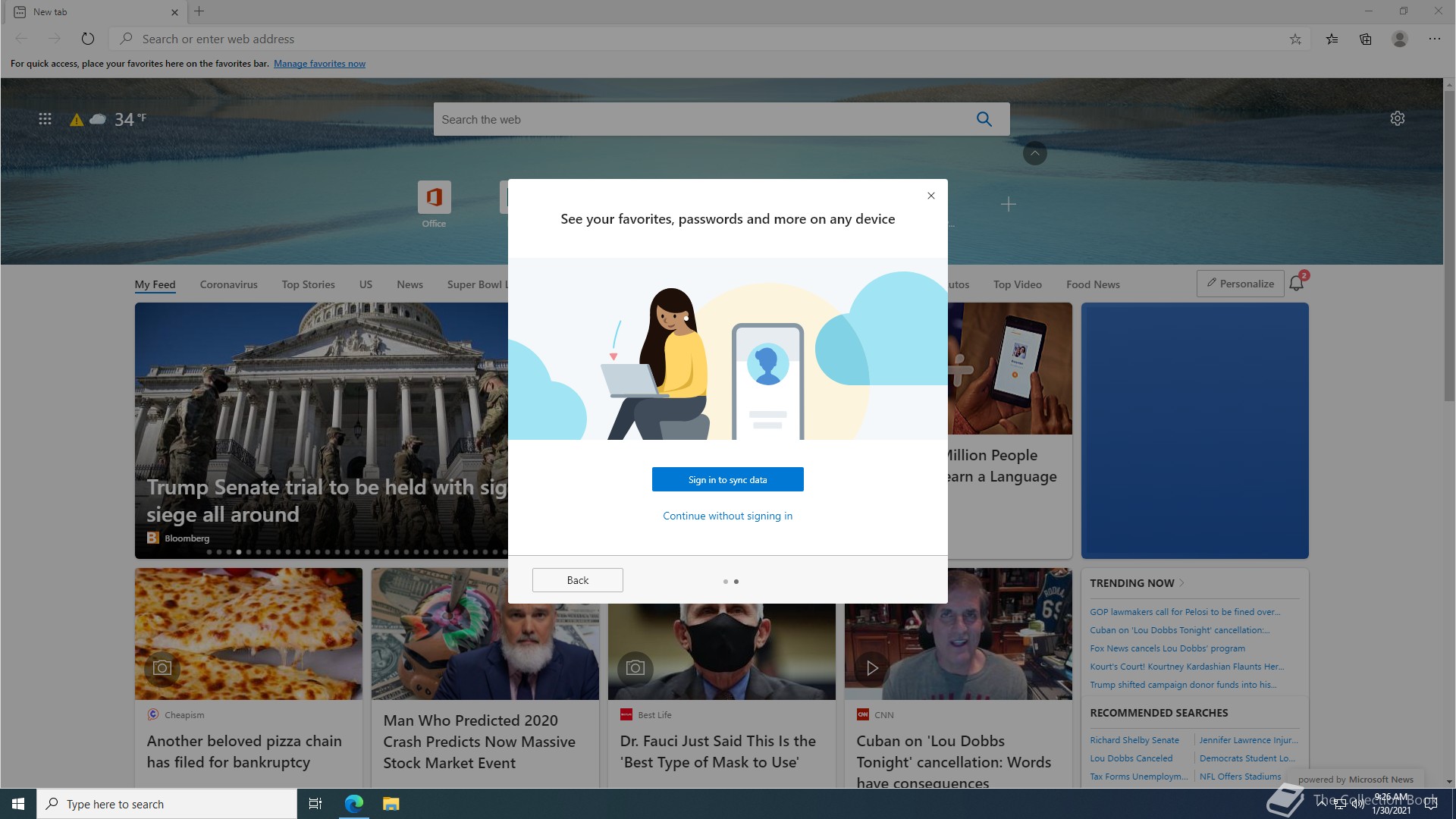Open Trump Senate trial headline story
This screenshot has height=819, width=1456.
pos(326,500)
